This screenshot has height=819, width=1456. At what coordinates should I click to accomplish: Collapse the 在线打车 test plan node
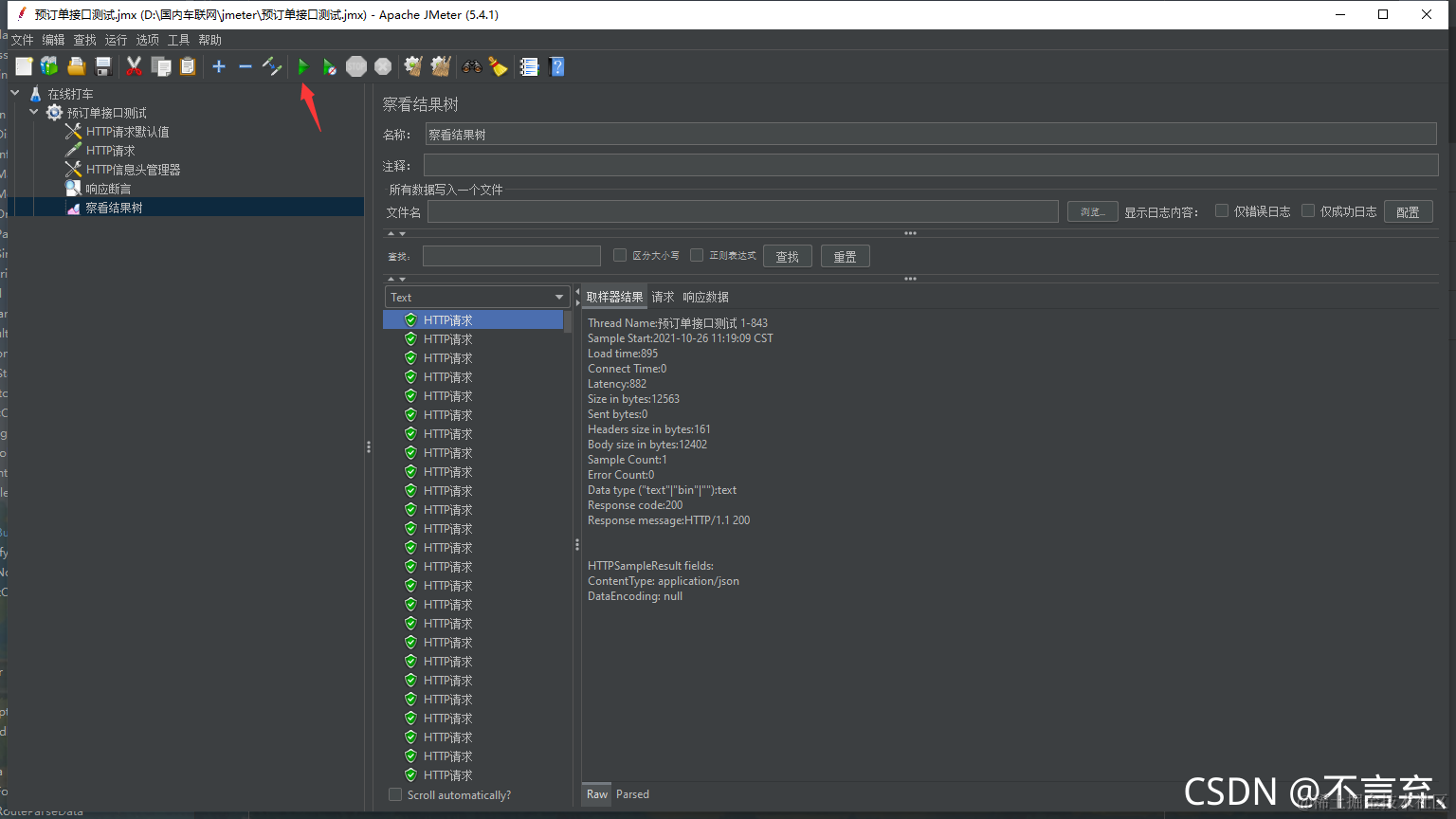click(15, 93)
